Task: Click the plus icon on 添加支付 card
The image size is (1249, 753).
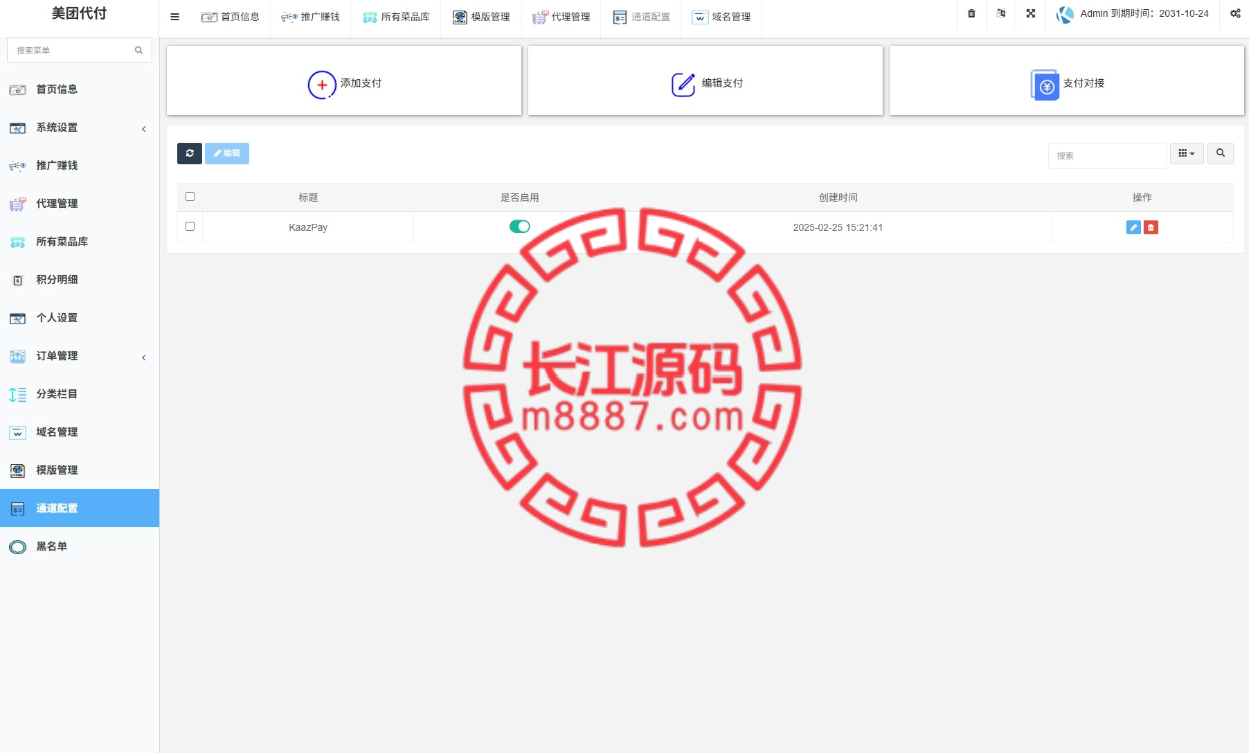Action: [322, 85]
